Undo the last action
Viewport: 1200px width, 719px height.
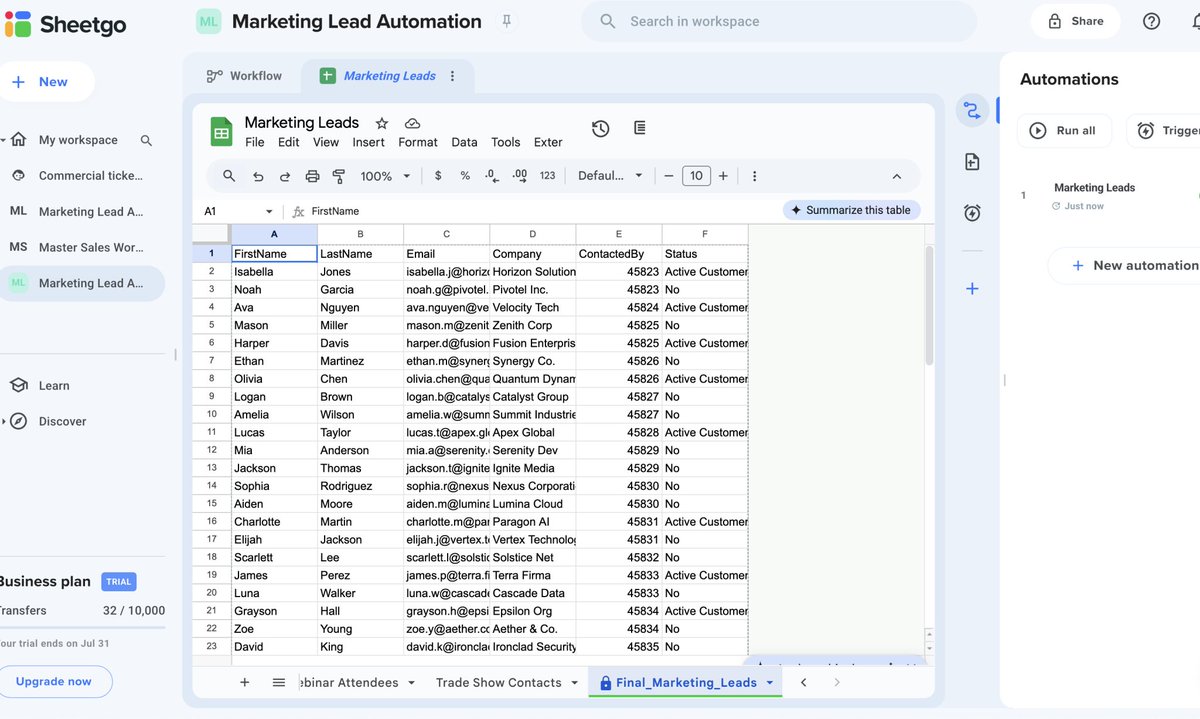click(258, 176)
